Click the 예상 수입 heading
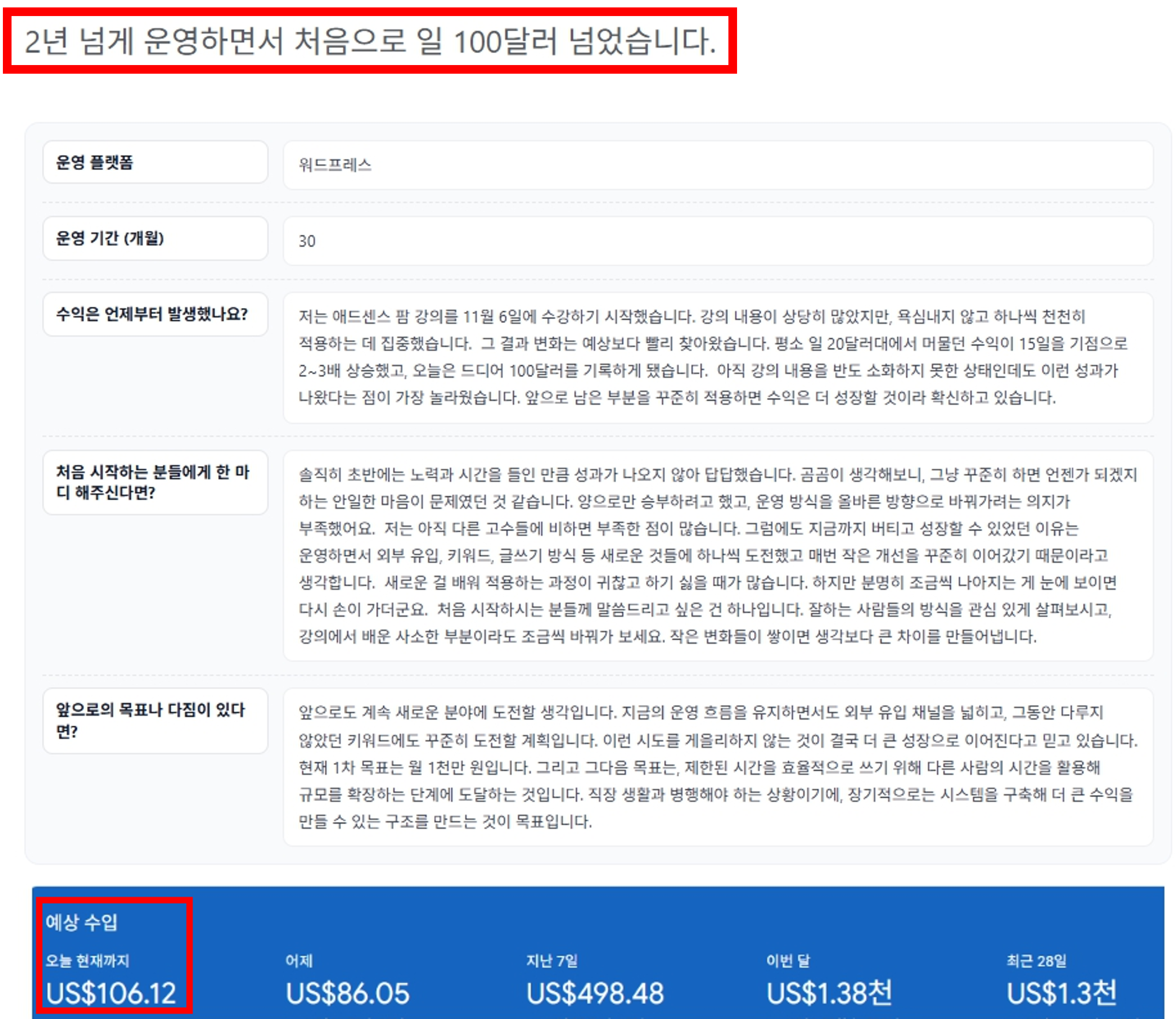This screenshot has width=1176, height=1019. point(81,922)
